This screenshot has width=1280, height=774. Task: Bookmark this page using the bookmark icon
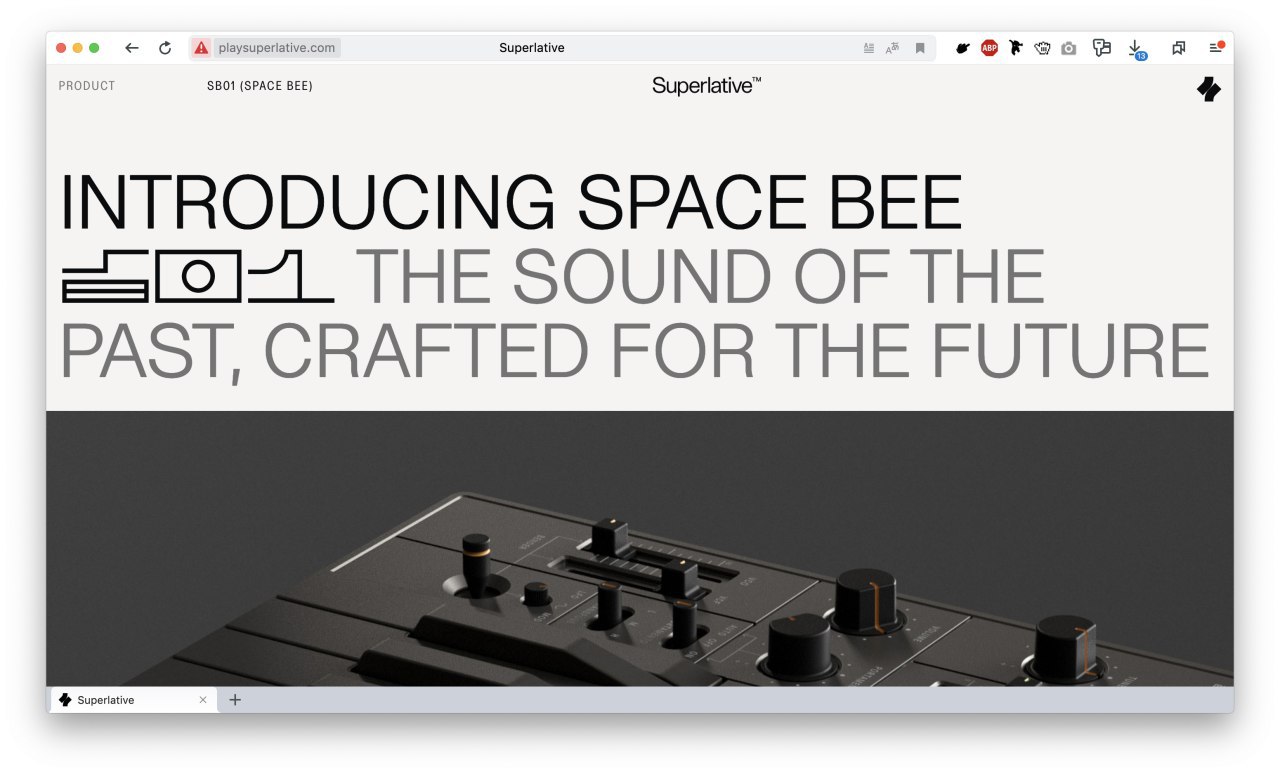920,48
